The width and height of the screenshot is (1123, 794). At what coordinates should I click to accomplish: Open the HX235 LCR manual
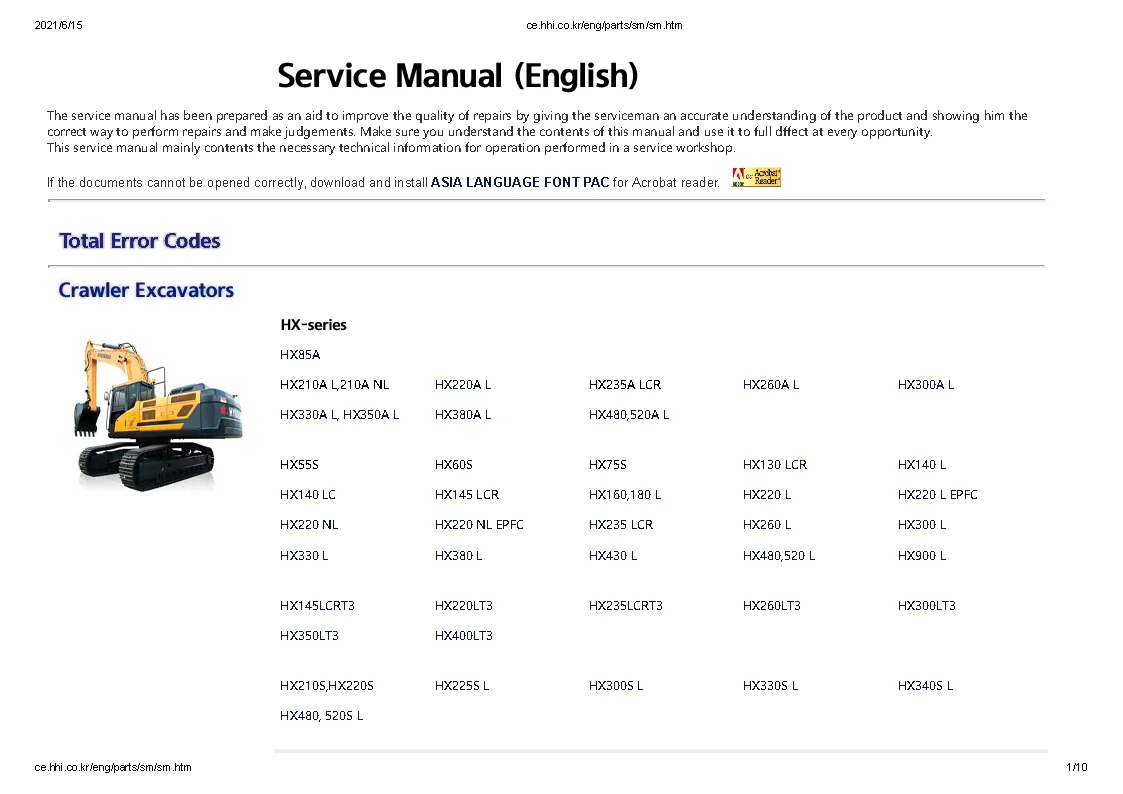pos(621,525)
